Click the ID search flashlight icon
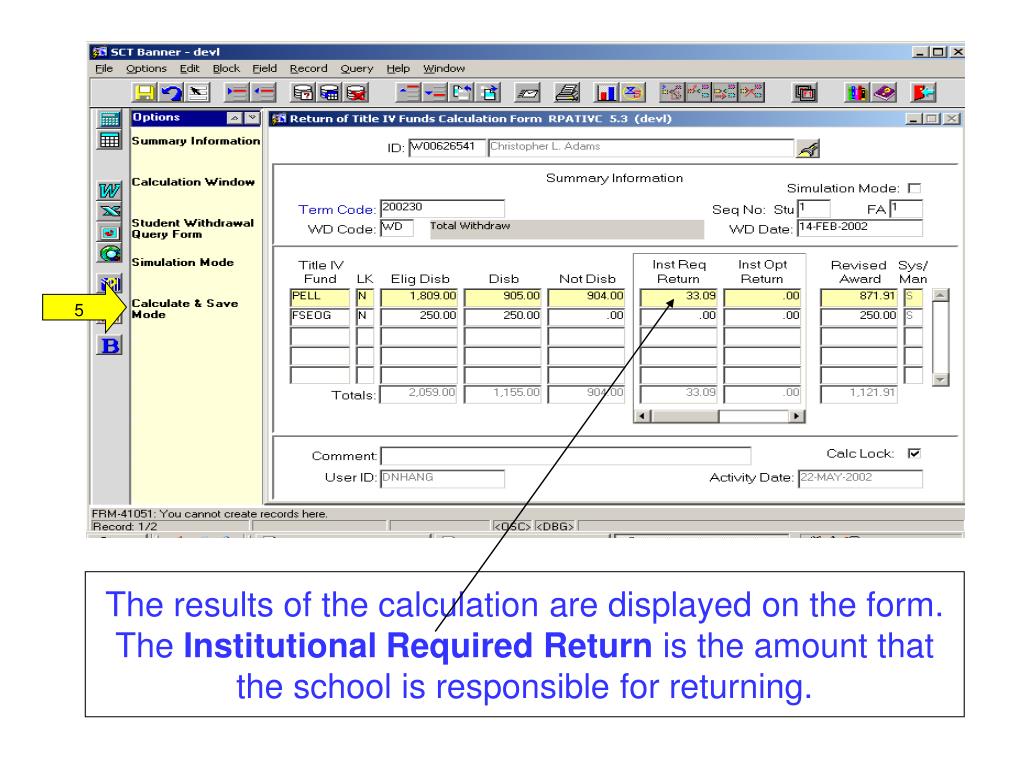Image resolution: width=1024 pixels, height=768 pixels. [808, 149]
